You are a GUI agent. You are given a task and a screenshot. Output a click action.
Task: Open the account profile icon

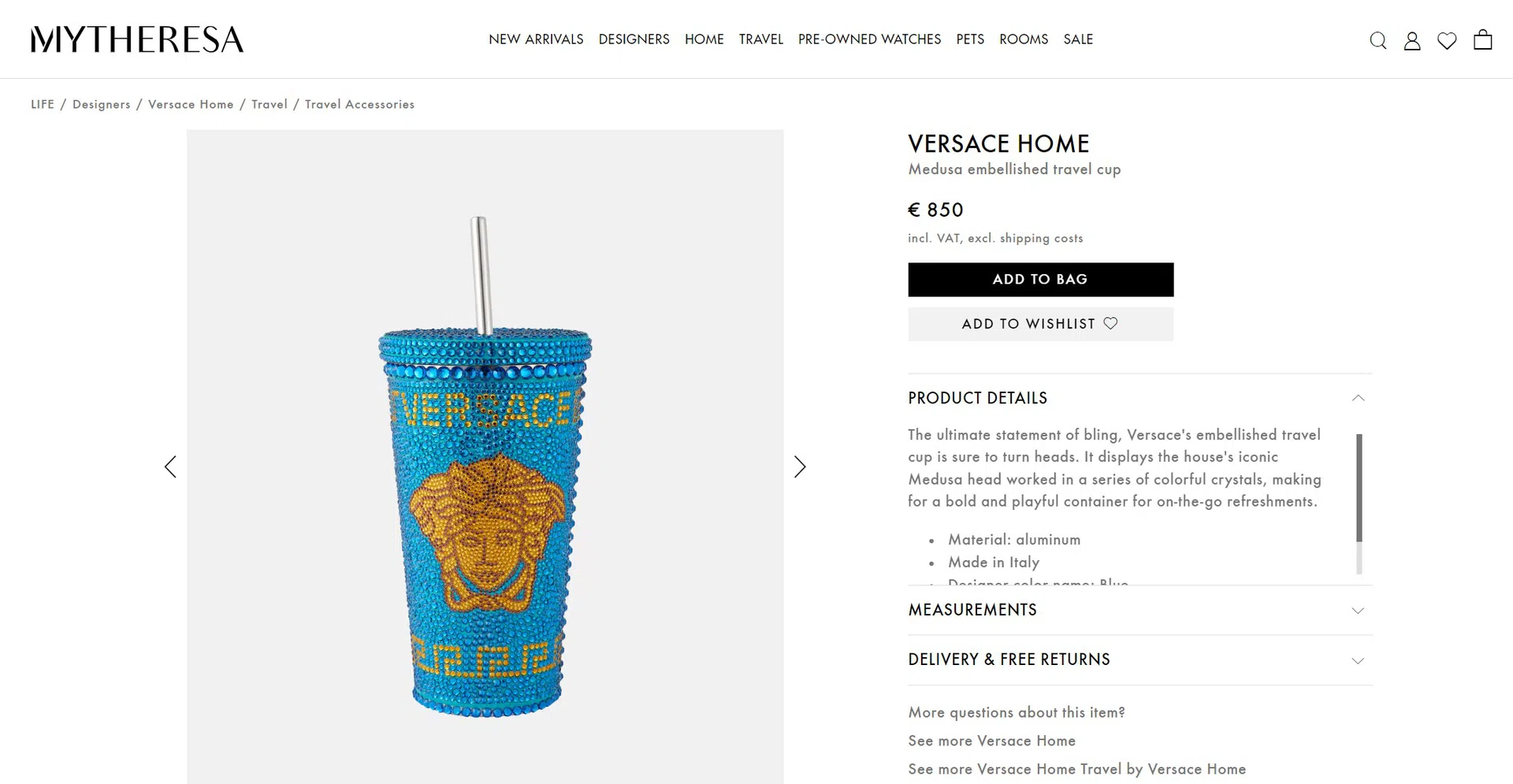(1412, 40)
